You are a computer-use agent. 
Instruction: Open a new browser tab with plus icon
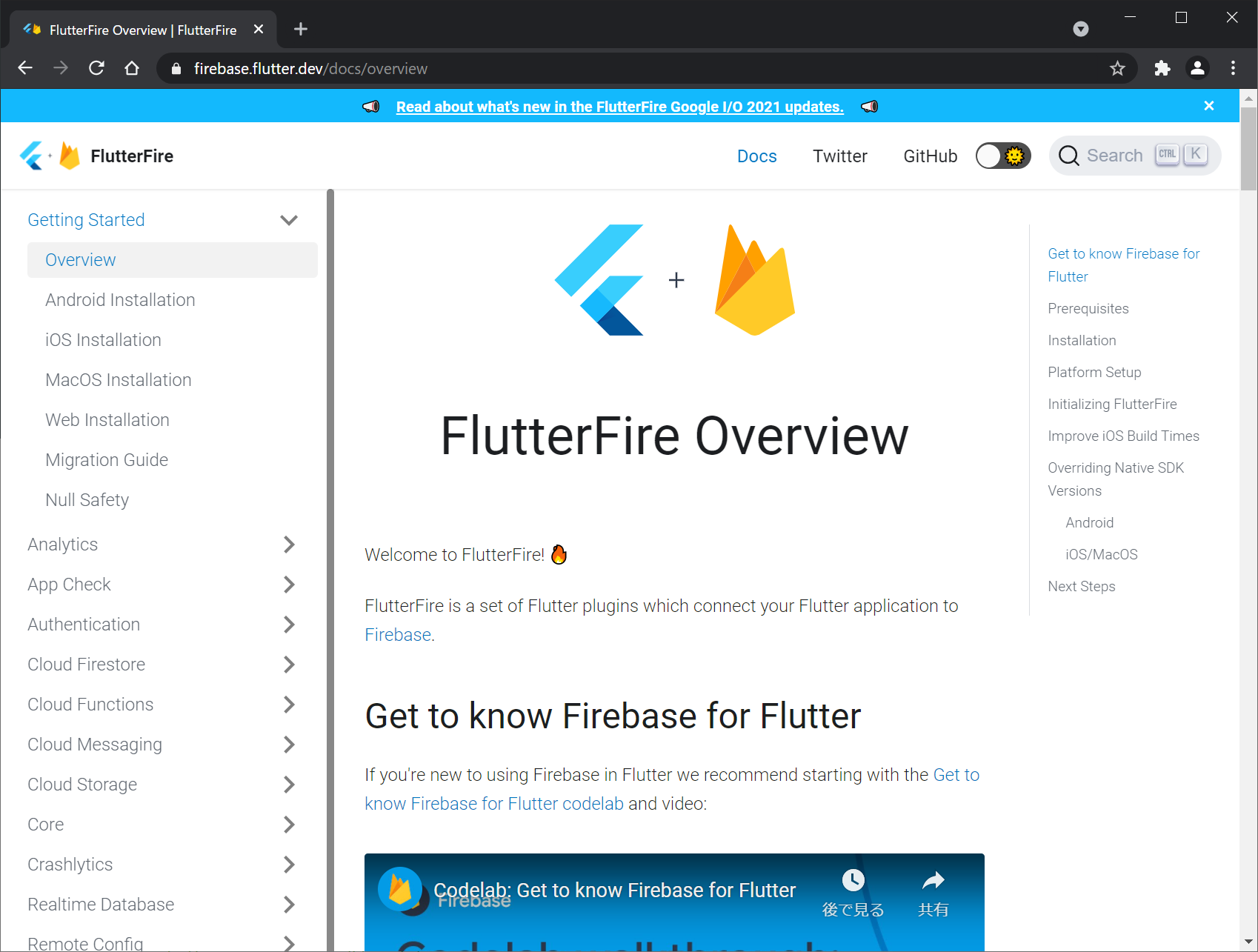click(300, 29)
